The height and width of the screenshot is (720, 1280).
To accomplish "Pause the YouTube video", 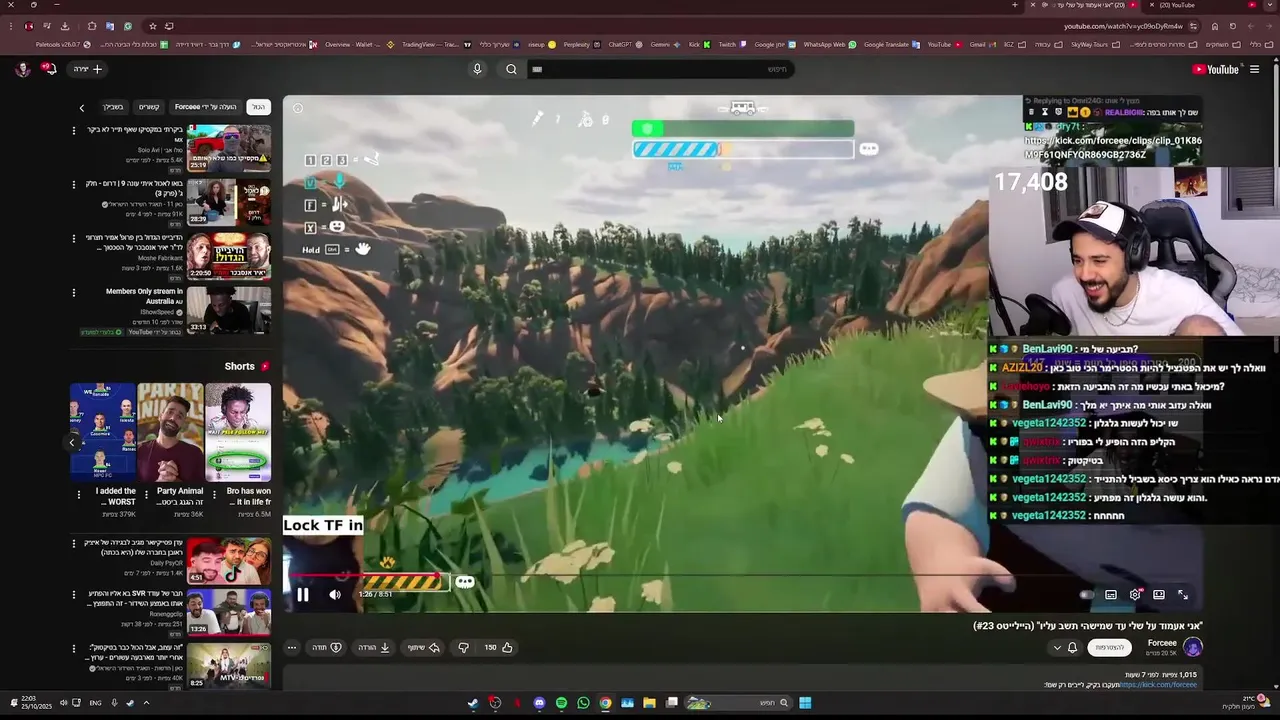I will [303, 595].
